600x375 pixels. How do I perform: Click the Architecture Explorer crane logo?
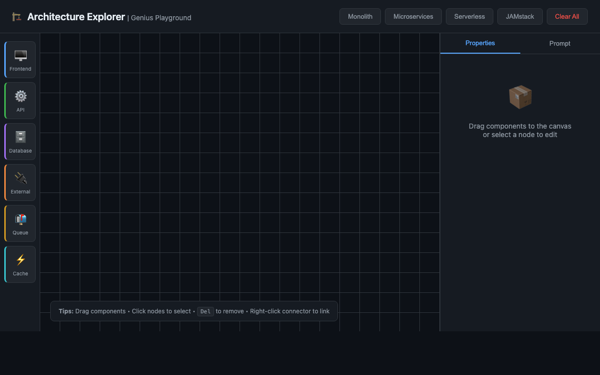point(16,17)
